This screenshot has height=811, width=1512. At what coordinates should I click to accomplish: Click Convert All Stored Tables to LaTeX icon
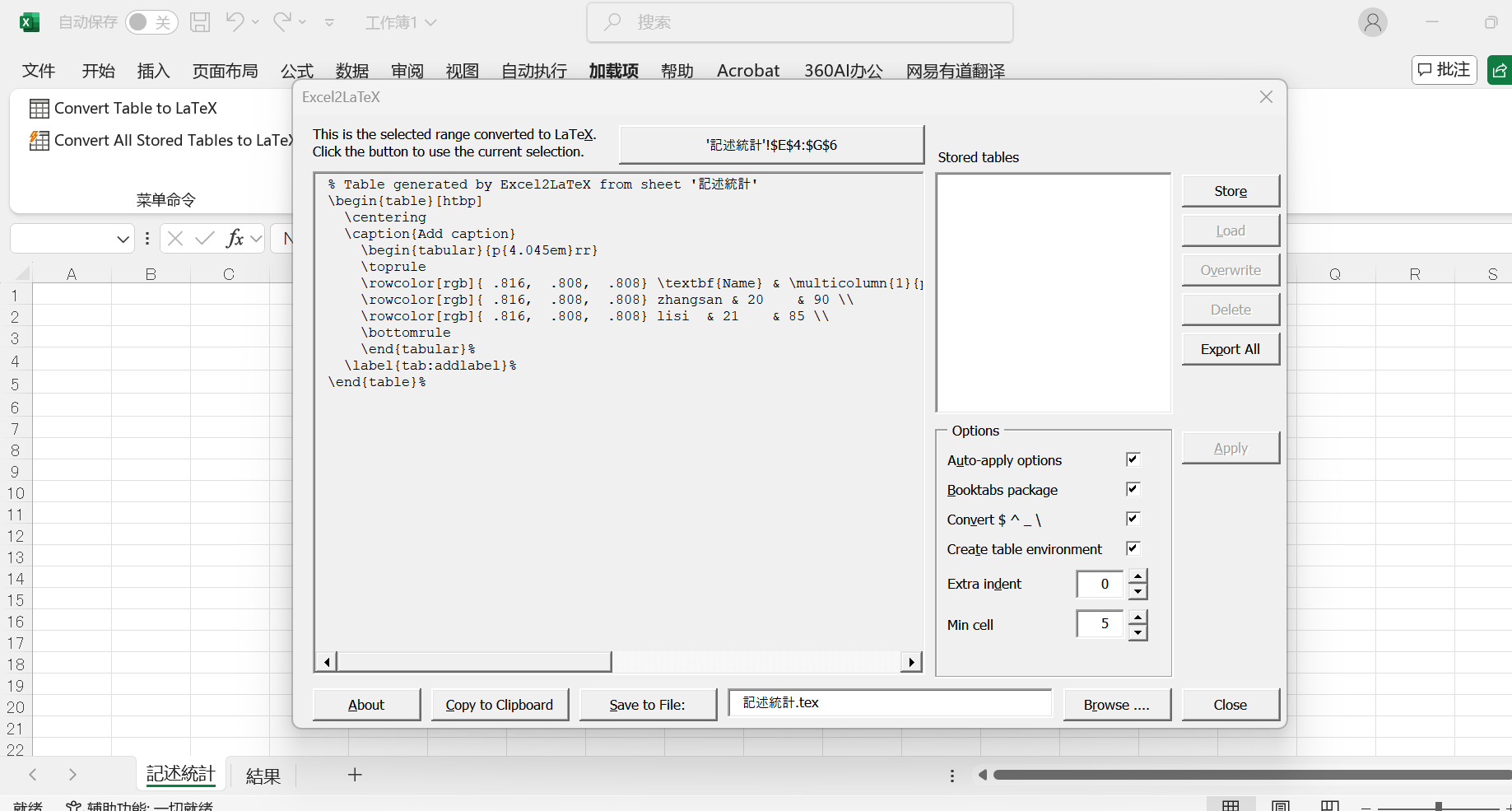(x=38, y=140)
